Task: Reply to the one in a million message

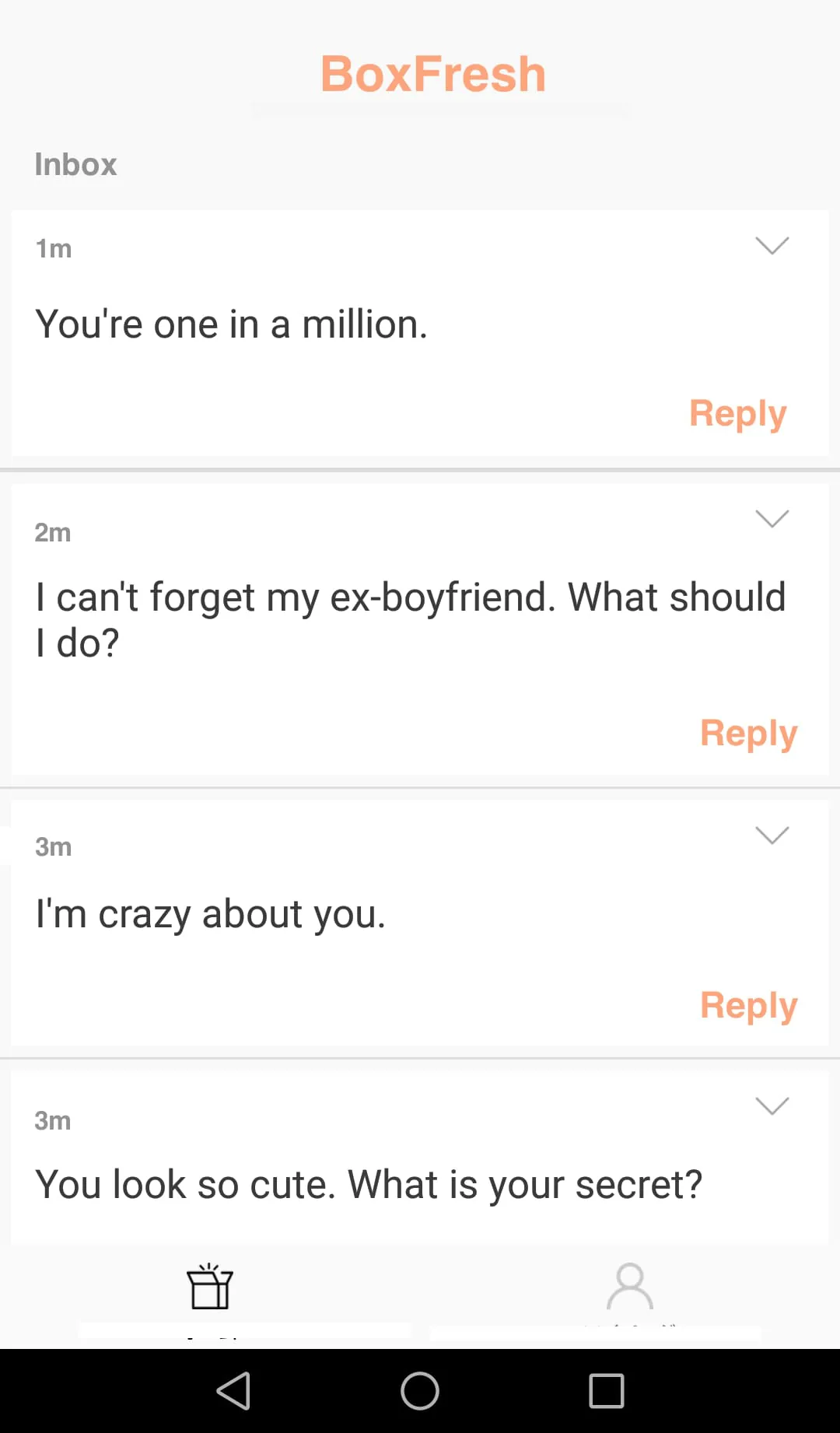Action: click(x=737, y=413)
